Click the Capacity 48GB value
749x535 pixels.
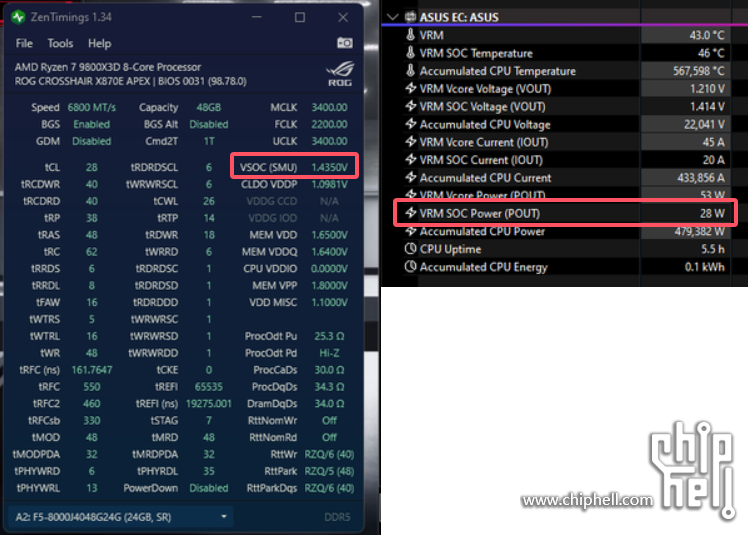(x=208, y=107)
